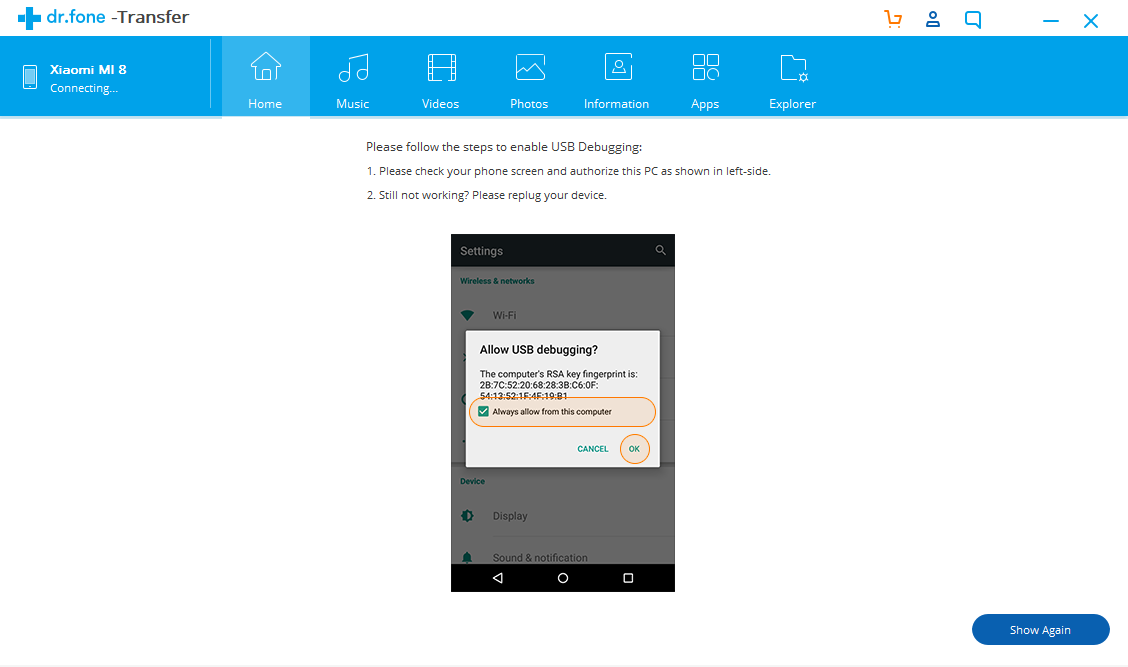Select the Home tab
The image size is (1128, 667).
(265, 79)
